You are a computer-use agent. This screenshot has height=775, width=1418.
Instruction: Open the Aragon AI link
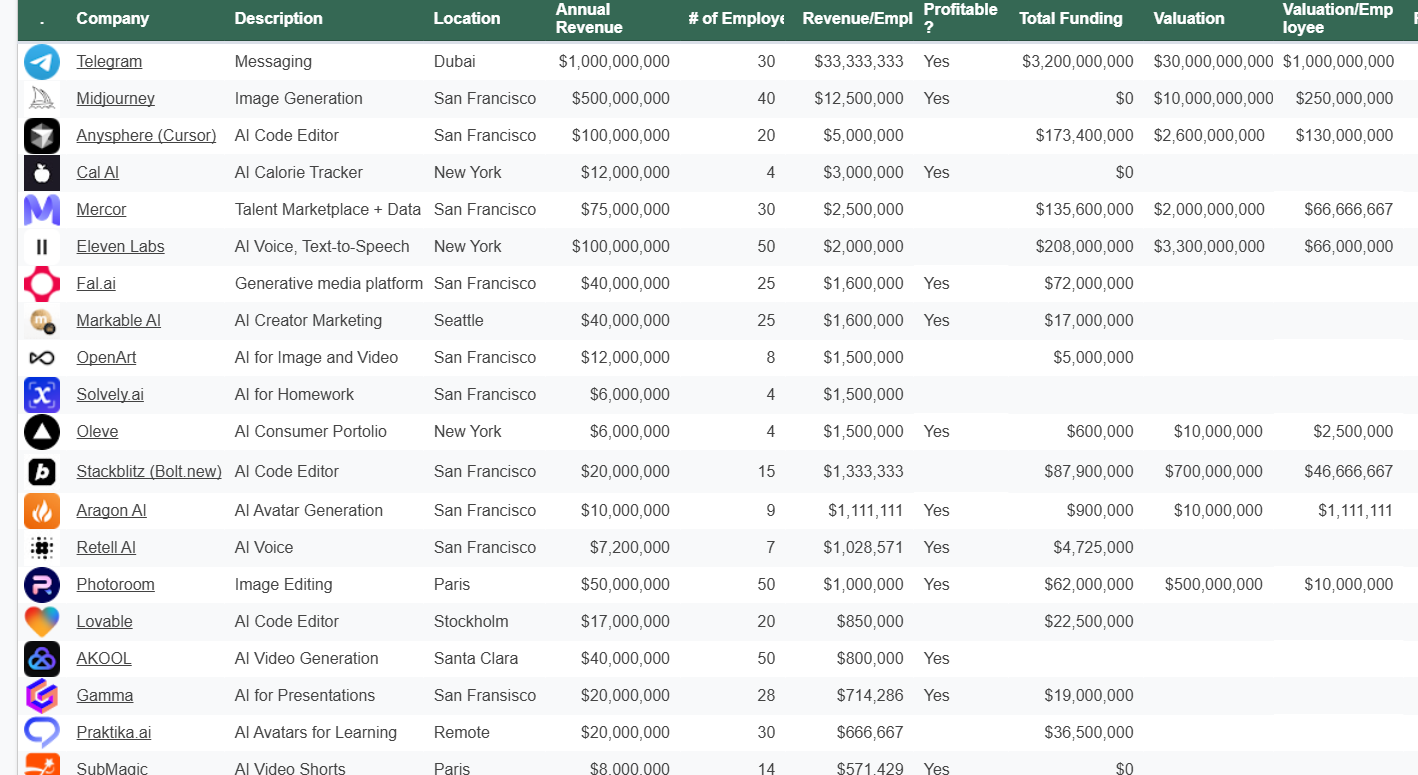[111, 511]
